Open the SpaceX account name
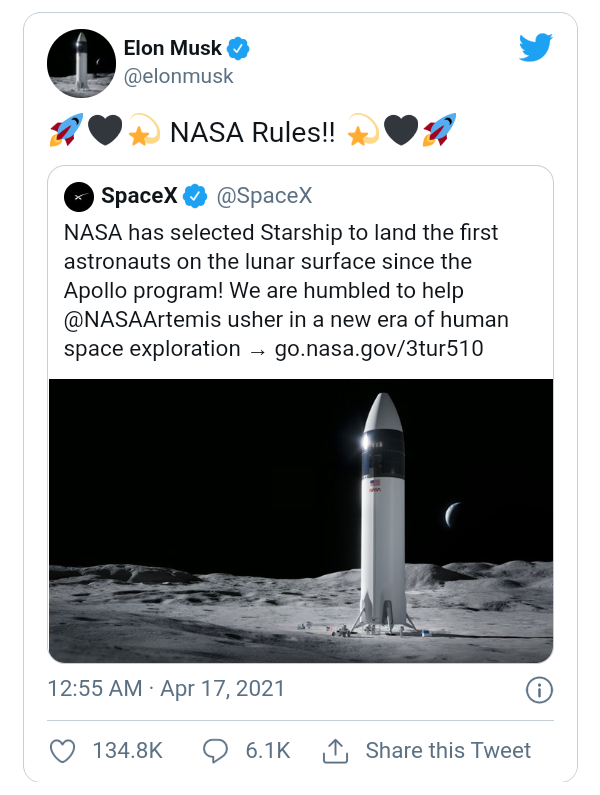Screen dimensions: 600x795 click(x=139, y=196)
